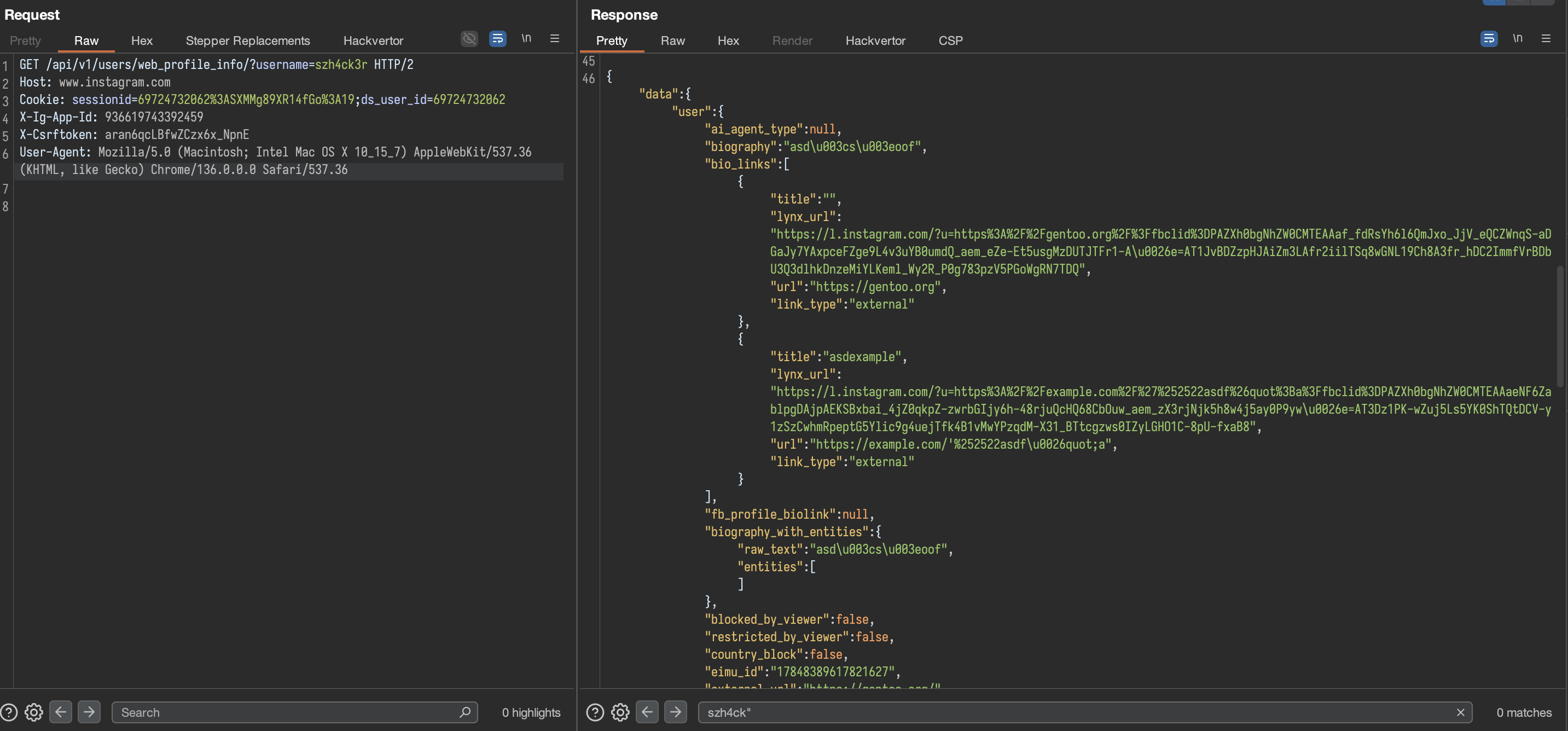Go to previous match in Response search
1568x731 pixels.
647,711
